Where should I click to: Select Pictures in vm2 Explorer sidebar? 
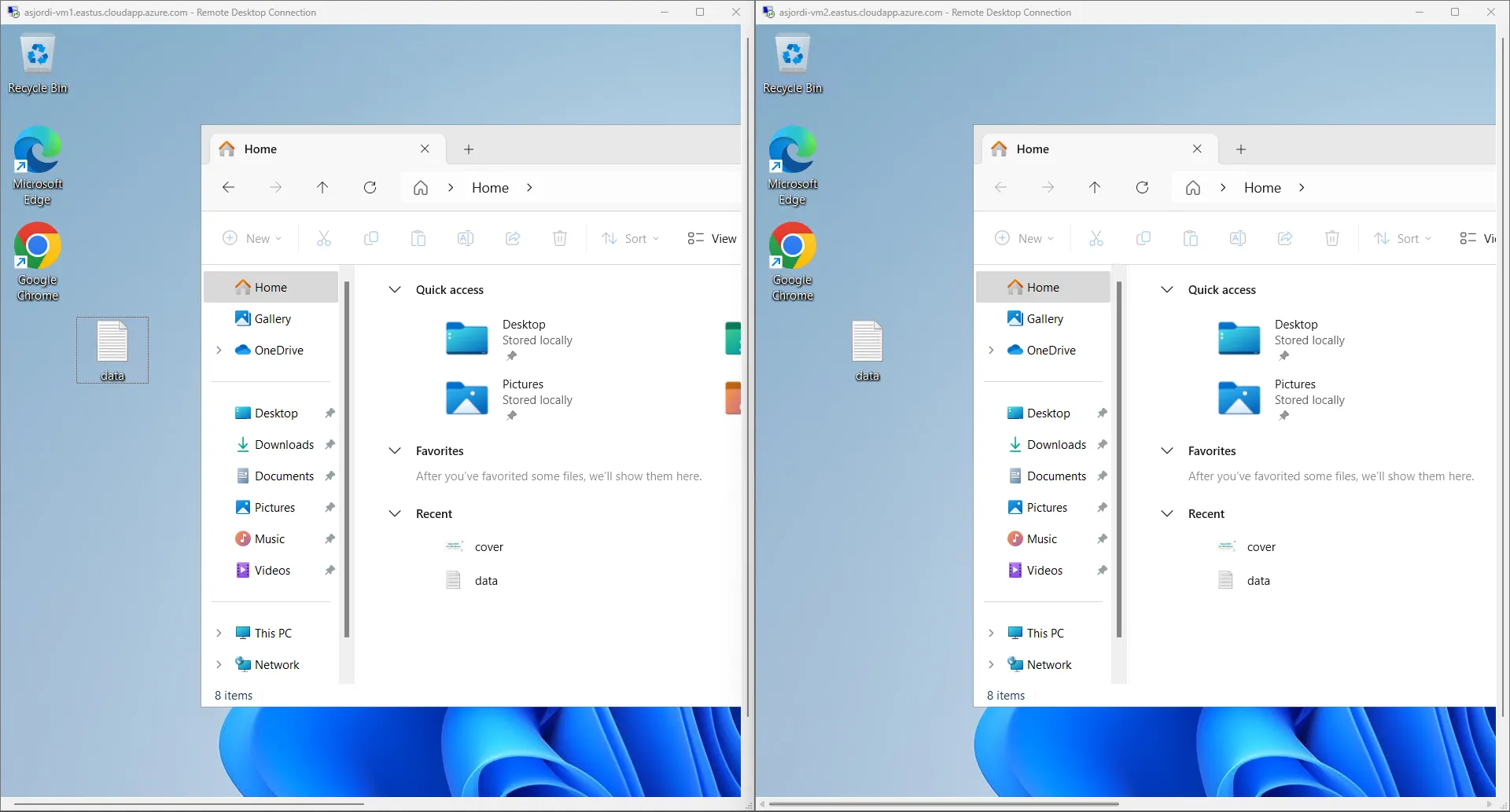point(1044,507)
